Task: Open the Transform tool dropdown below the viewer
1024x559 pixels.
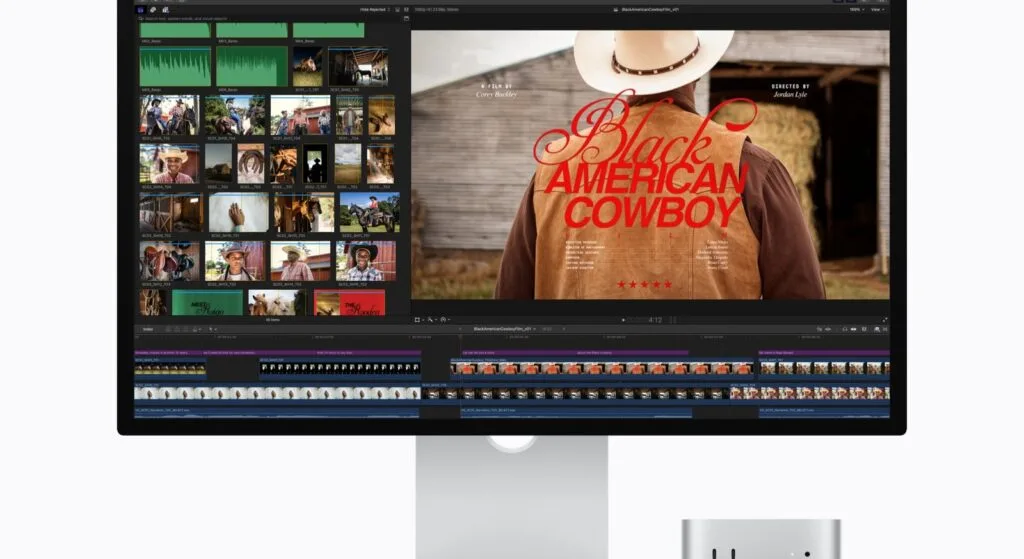Action: (419, 320)
